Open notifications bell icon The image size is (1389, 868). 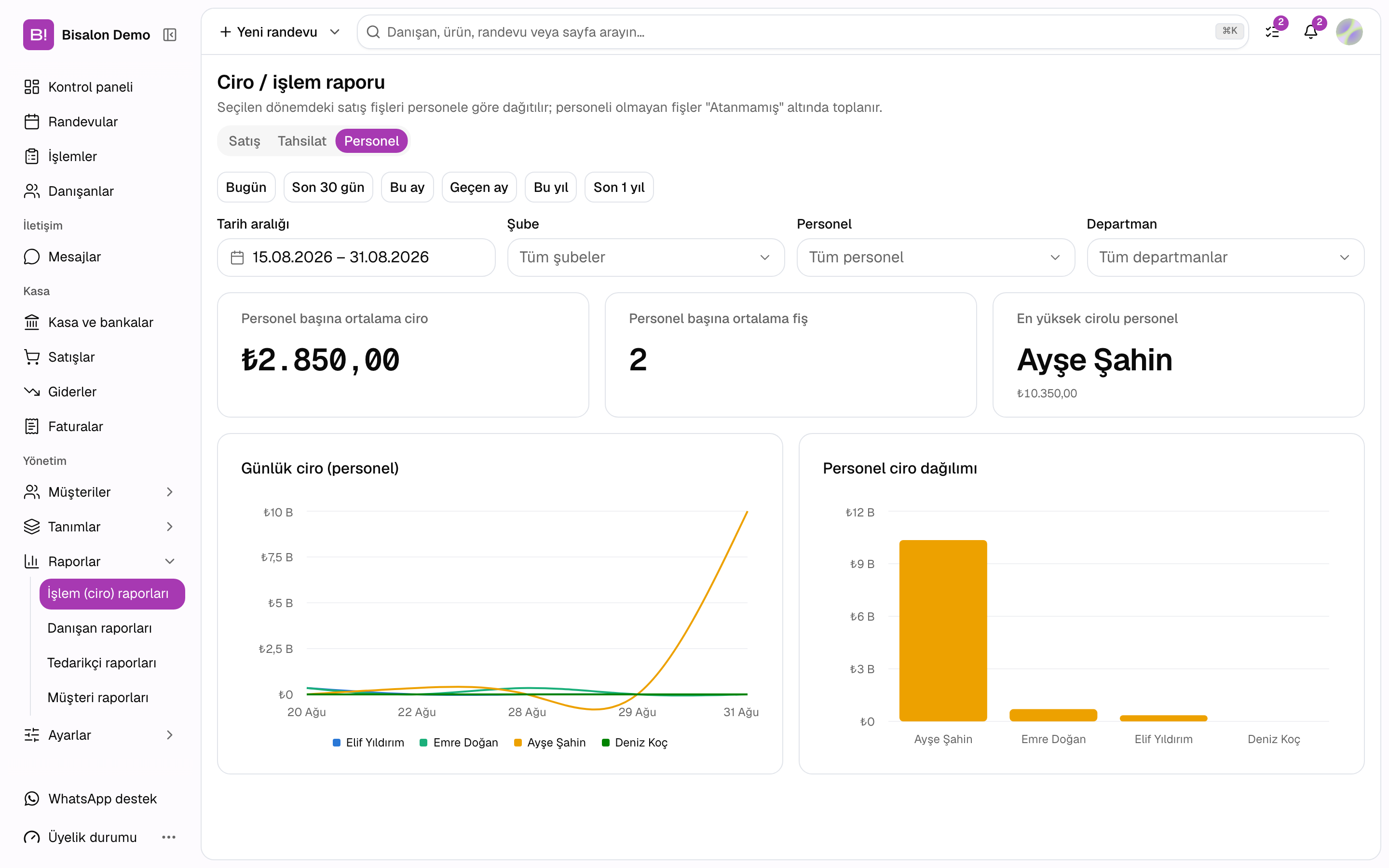[x=1311, y=32]
